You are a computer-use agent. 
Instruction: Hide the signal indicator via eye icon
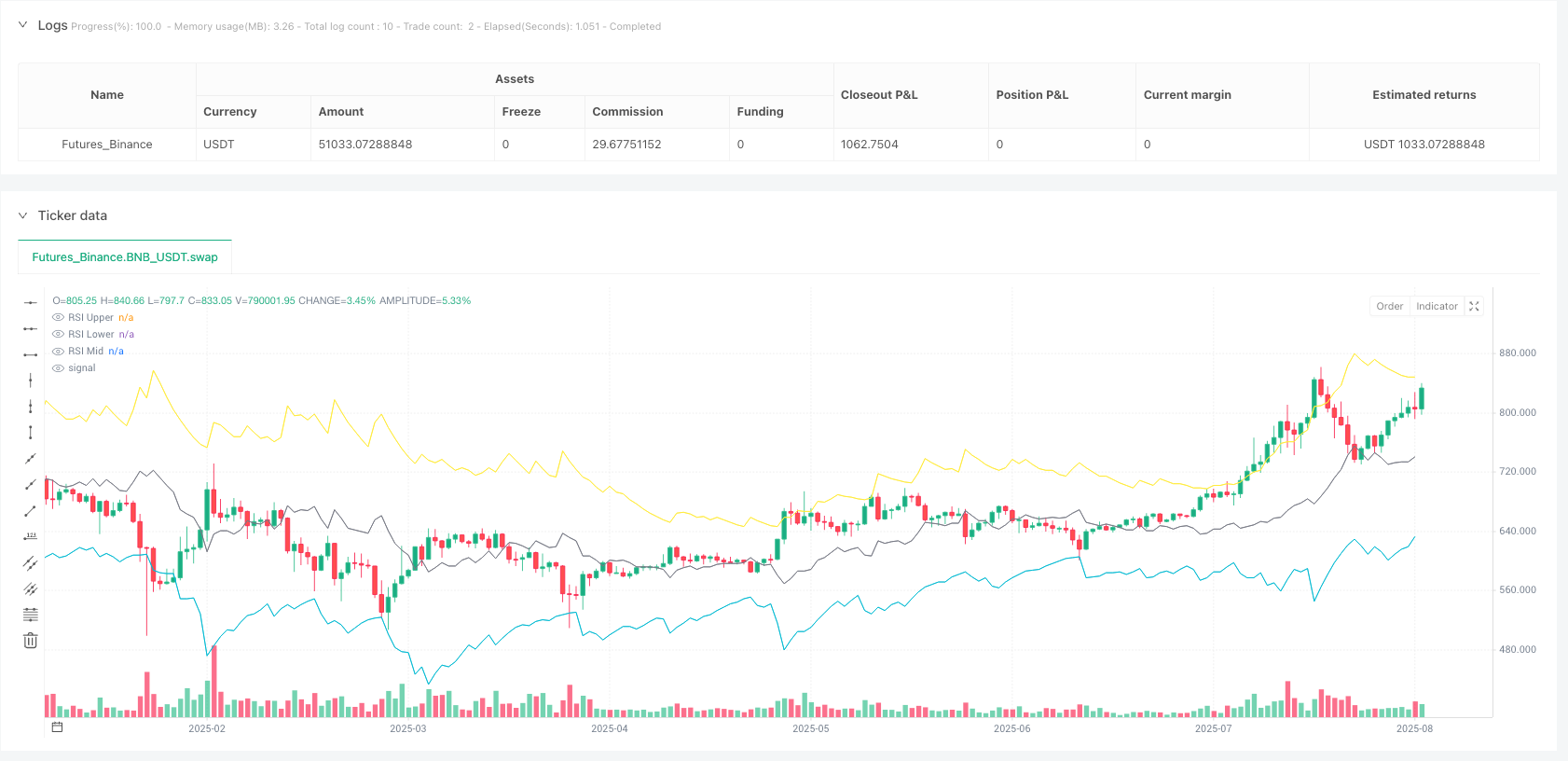coord(59,368)
